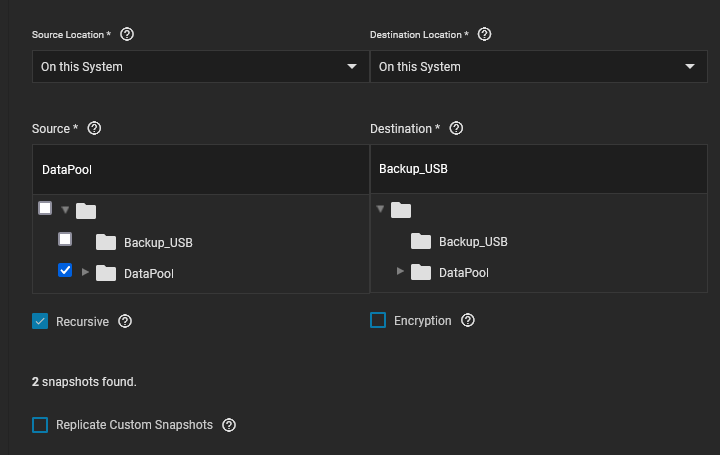Image resolution: width=720 pixels, height=455 pixels.
Task: Uncheck the DataPool source checkbox
Action: tap(65, 270)
